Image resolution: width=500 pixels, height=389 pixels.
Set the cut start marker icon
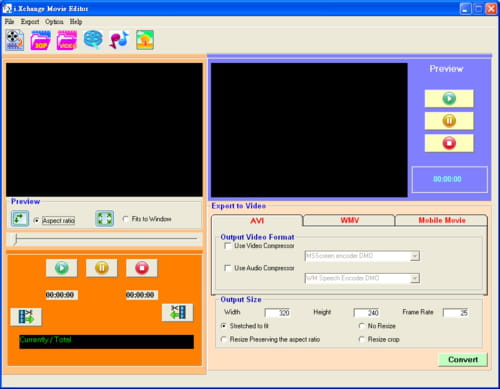26,316
